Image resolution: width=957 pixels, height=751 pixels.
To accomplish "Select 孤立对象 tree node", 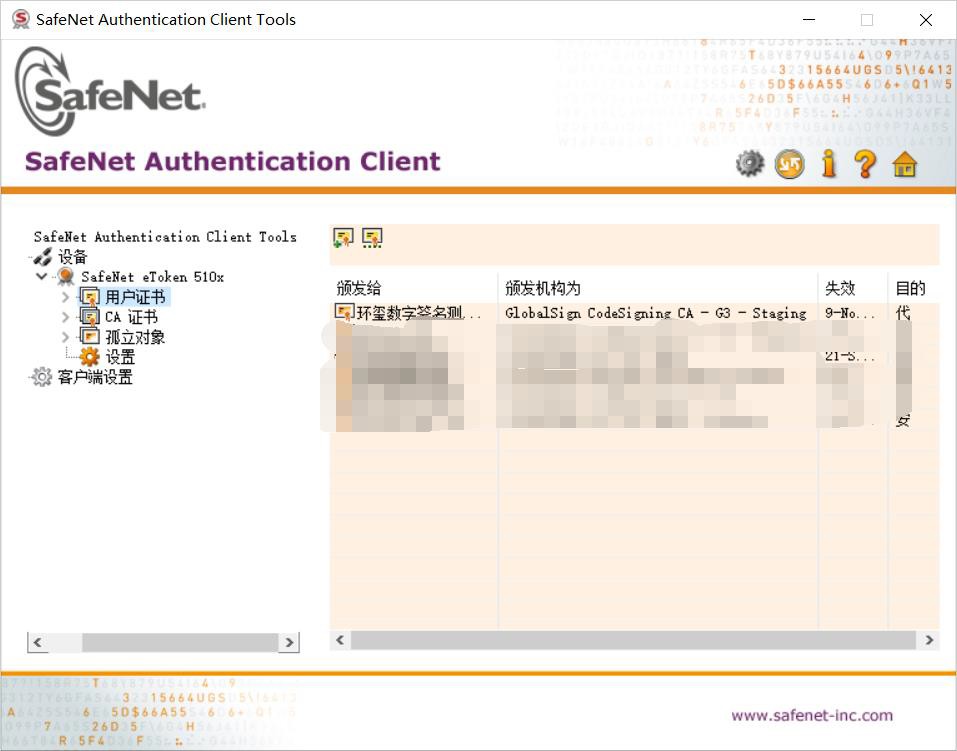I will 135,337.
